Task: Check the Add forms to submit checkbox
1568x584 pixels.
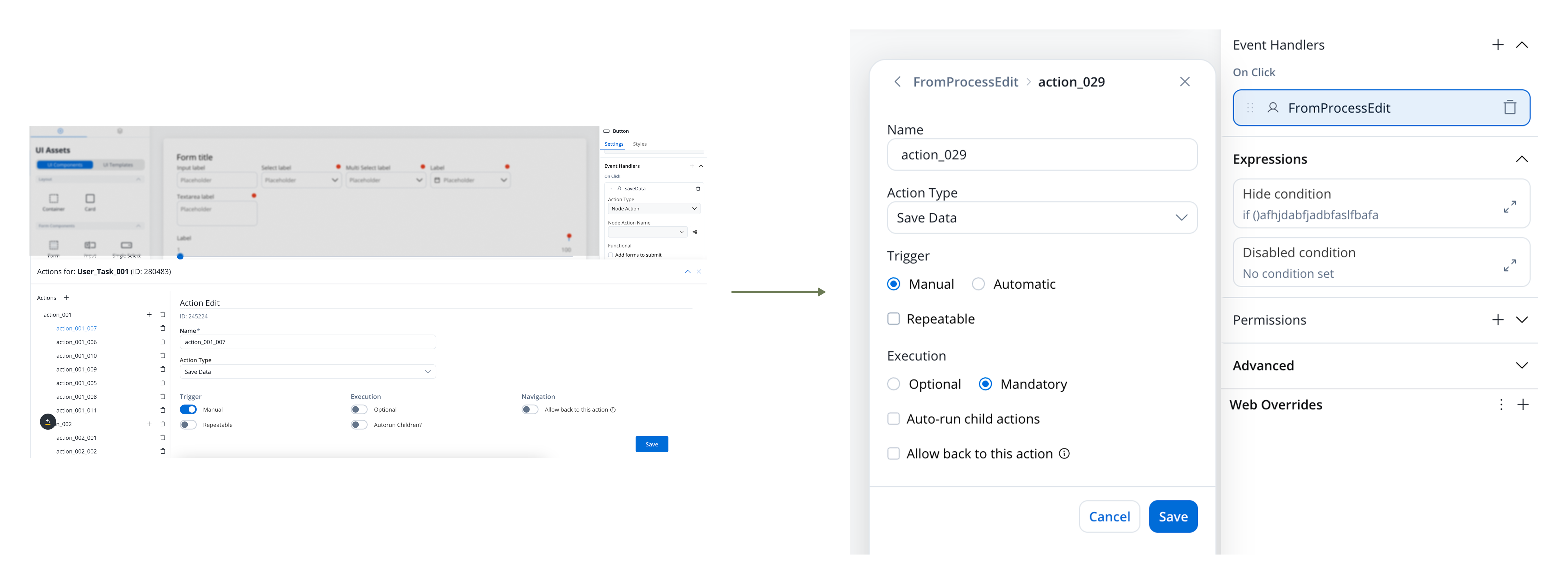Action: click(x=611, y=255)
